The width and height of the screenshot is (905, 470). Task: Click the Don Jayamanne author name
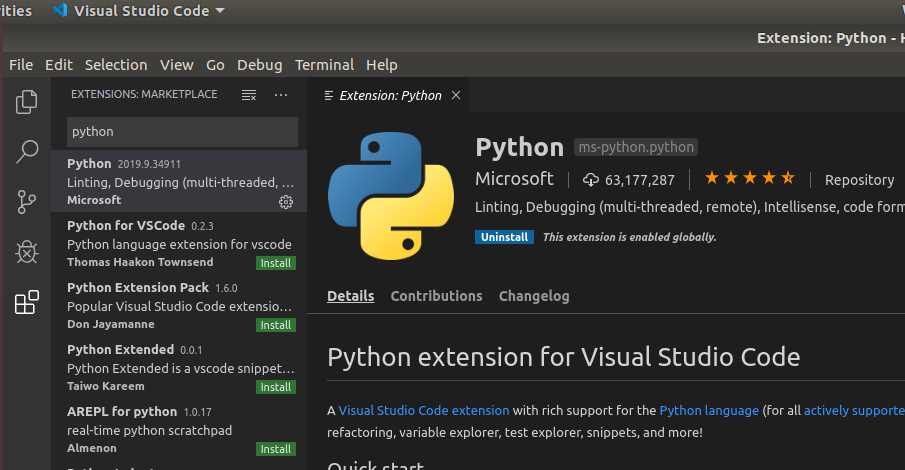pos(111,324)
